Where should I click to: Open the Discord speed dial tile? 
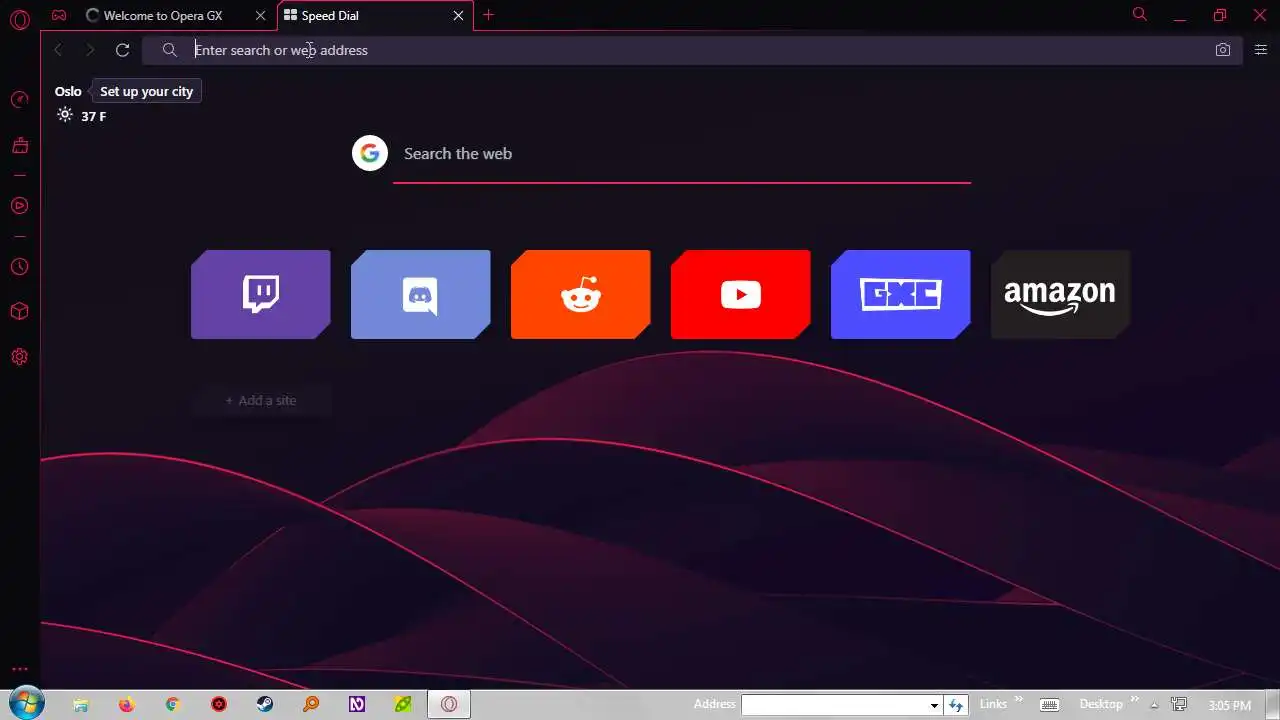tap(420, 294)
